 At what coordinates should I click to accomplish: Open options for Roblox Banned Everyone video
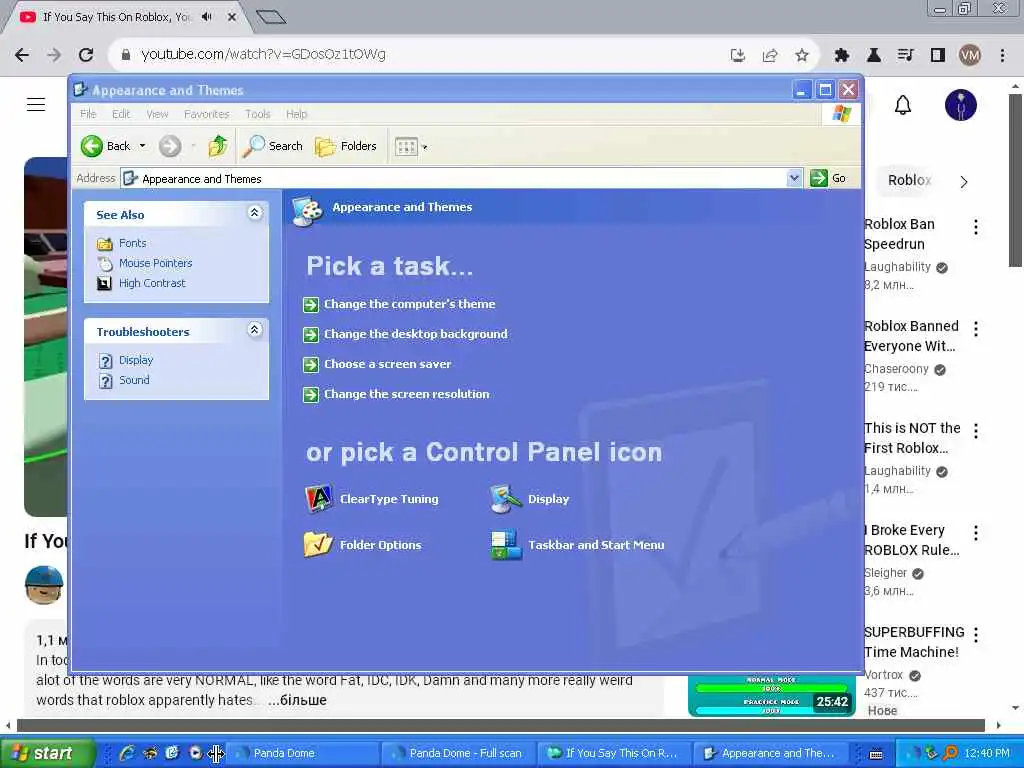(976, 328)
